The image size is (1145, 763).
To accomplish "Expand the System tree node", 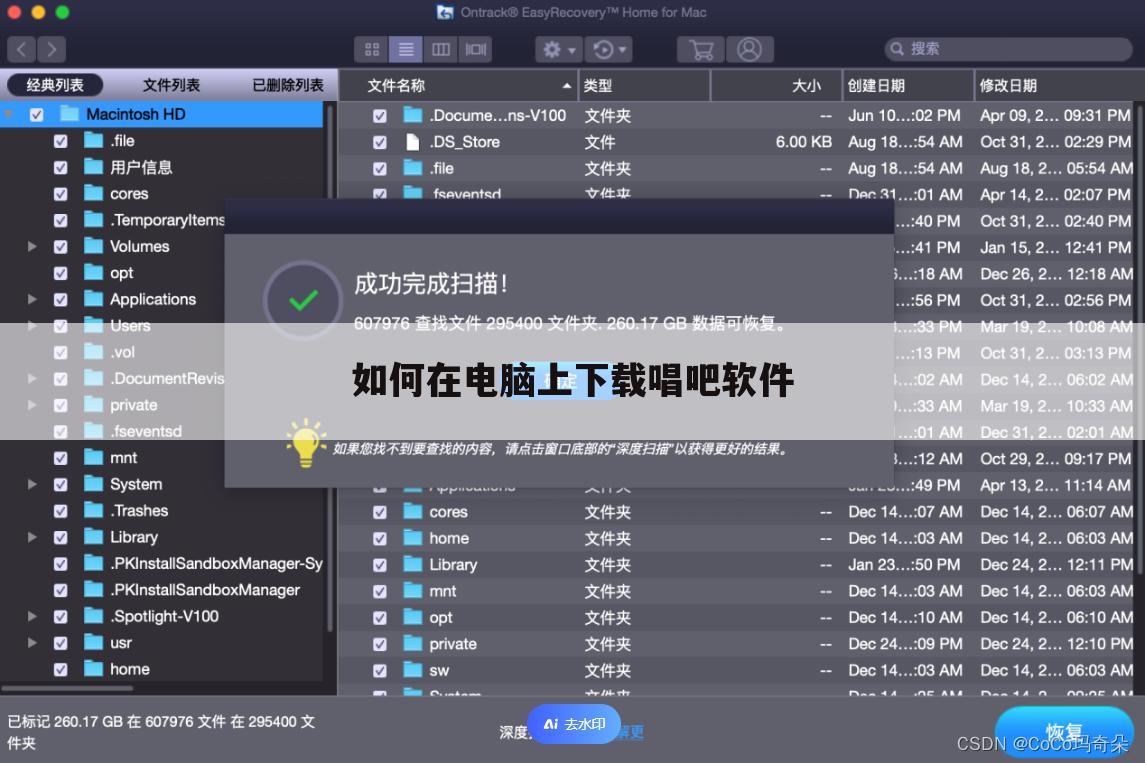I will click(32, 484).
